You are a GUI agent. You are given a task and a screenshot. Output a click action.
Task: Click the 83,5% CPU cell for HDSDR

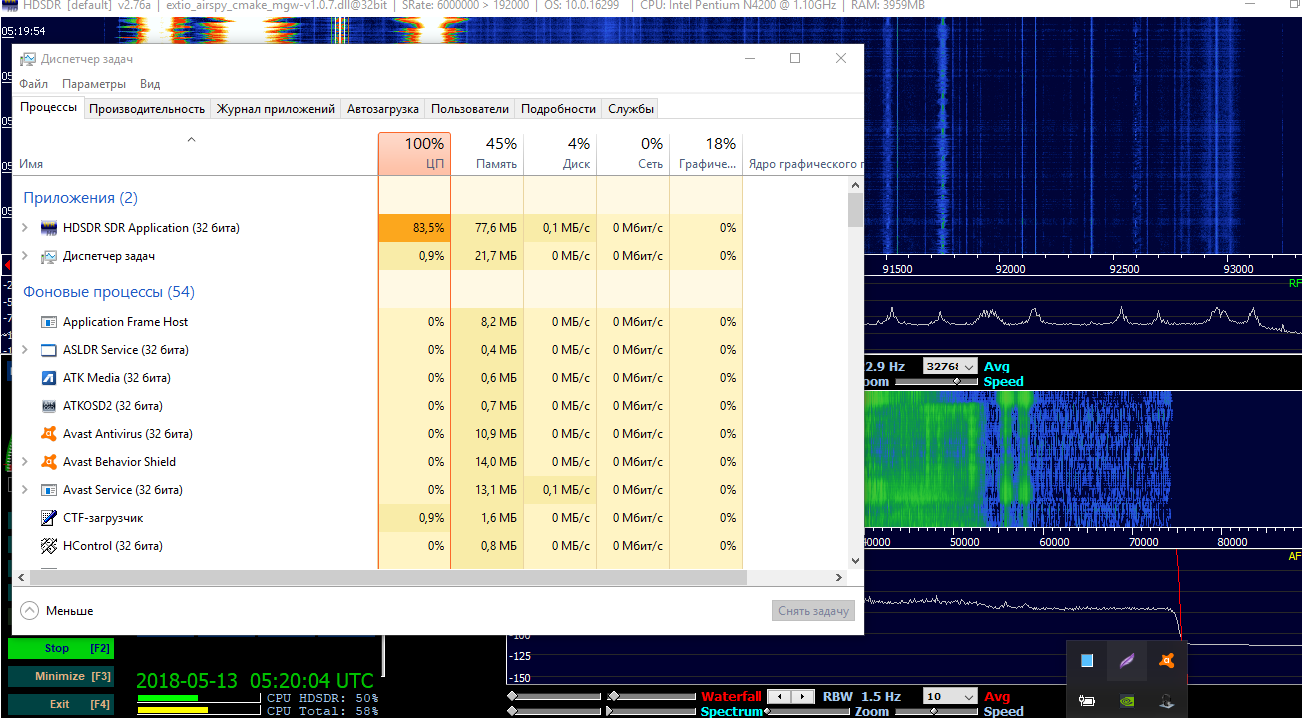[414, 228]
